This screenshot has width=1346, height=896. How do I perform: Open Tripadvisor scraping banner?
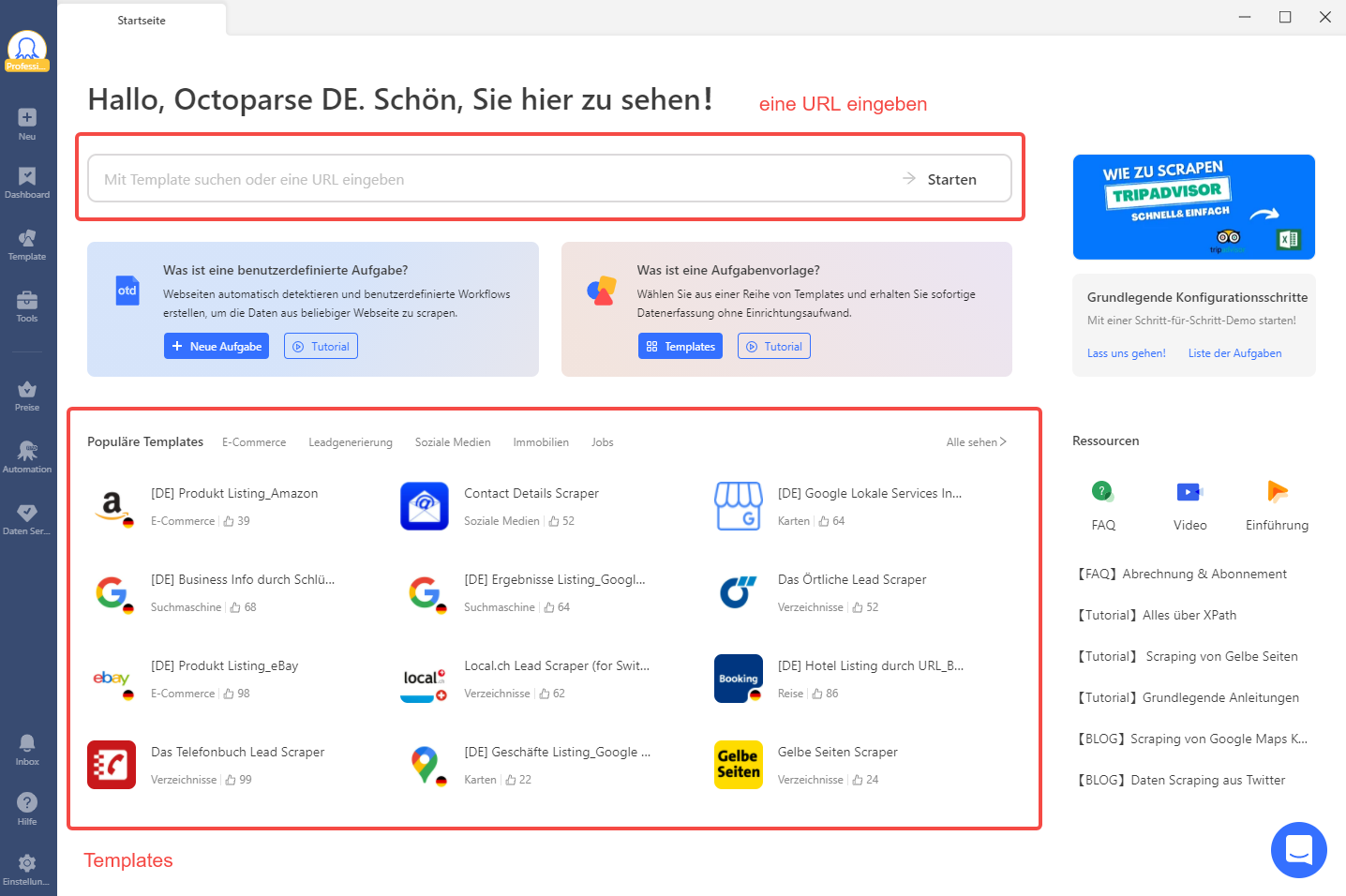pos(1194,207)
